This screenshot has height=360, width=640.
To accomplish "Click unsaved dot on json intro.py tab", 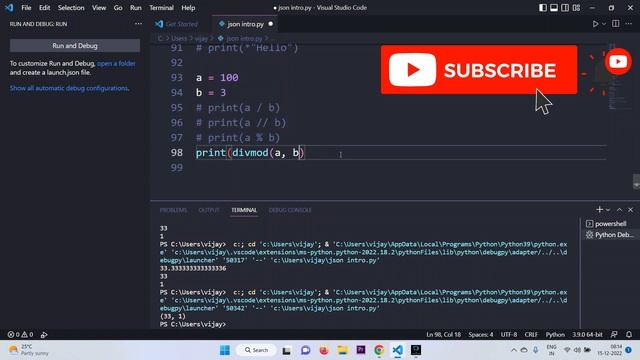I will click(x=271, y=24).
